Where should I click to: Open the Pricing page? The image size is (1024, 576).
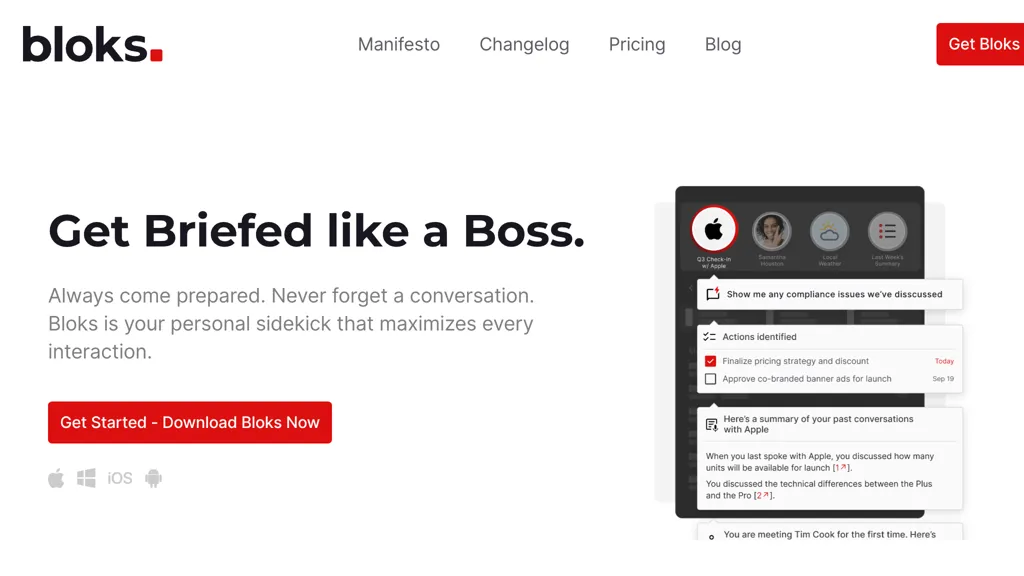(637, 44)
